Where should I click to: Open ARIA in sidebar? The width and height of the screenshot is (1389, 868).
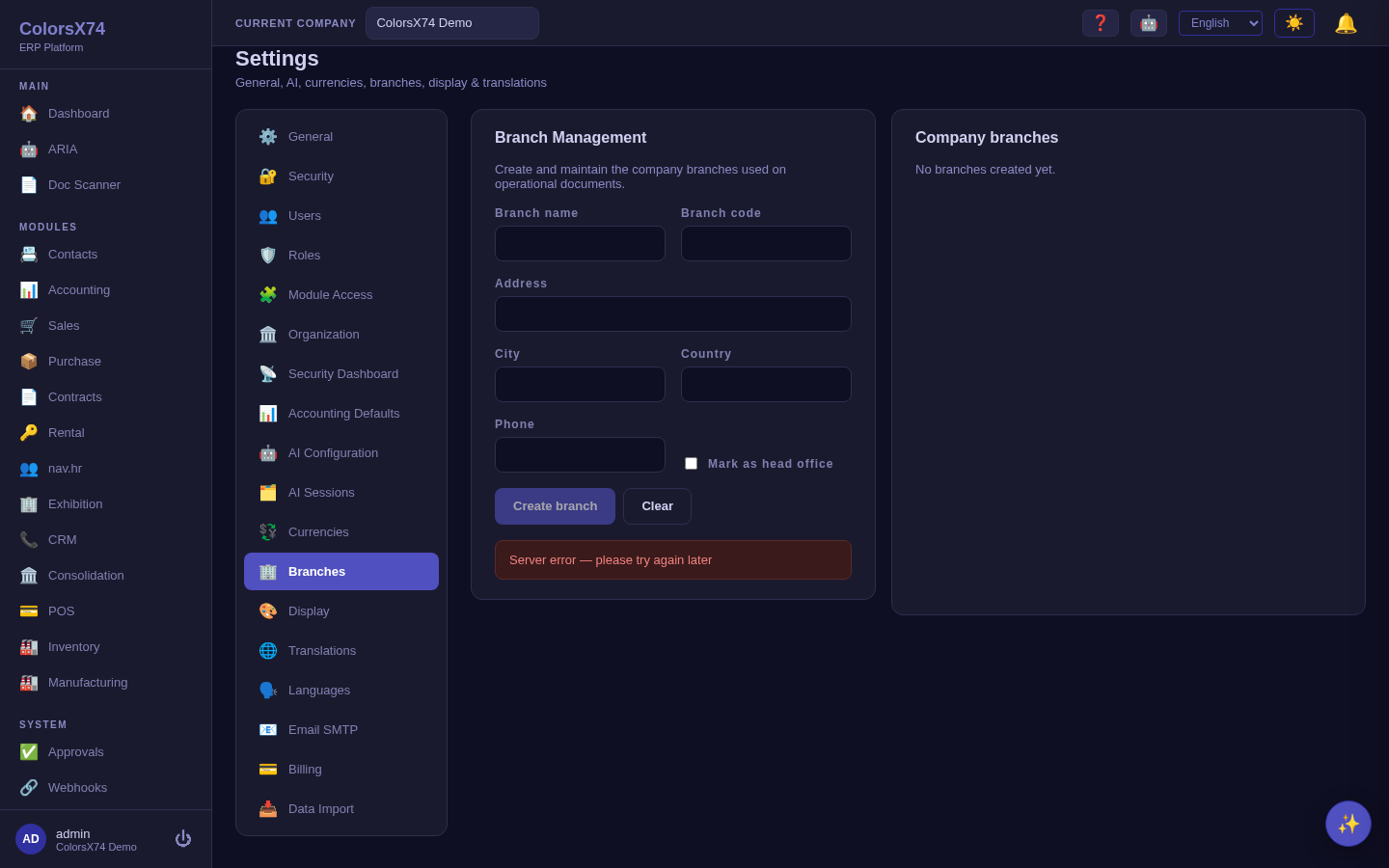click(105, 149)
